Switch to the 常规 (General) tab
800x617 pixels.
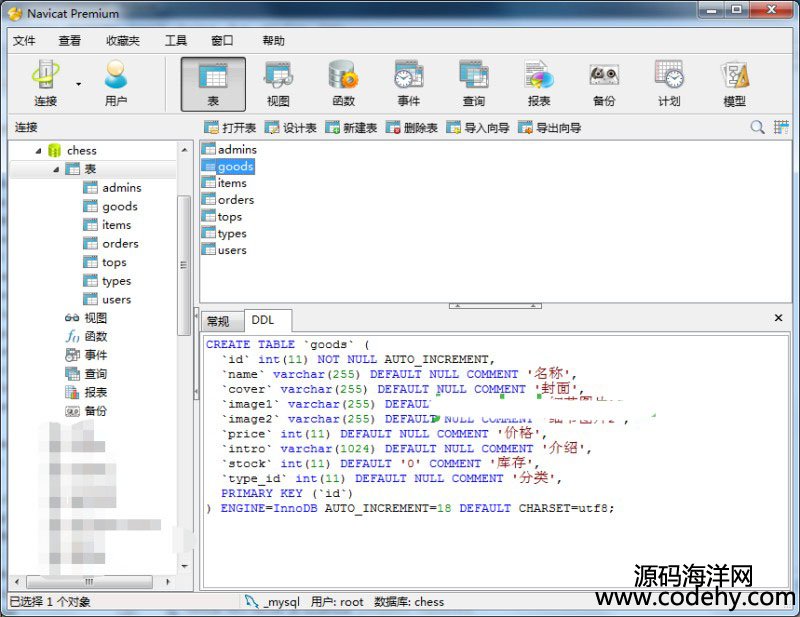coord(217,321)
